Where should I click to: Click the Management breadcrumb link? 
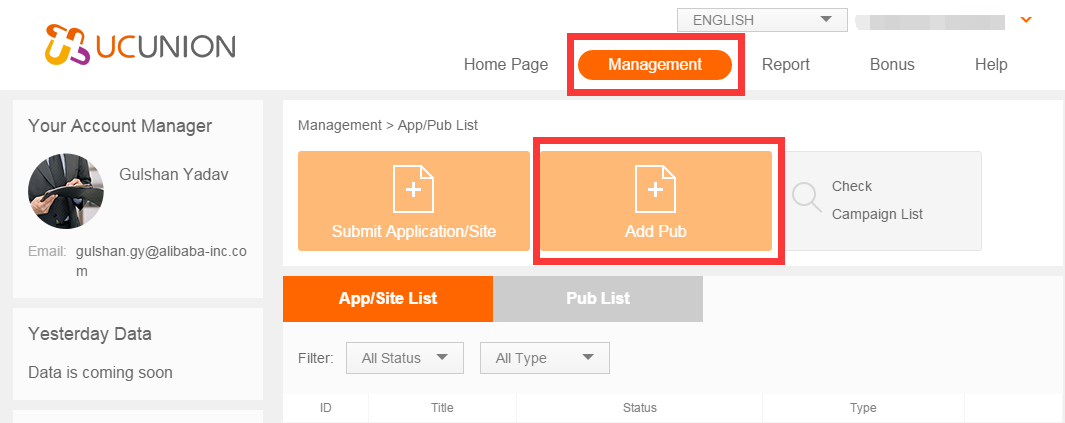click(339, 125)
